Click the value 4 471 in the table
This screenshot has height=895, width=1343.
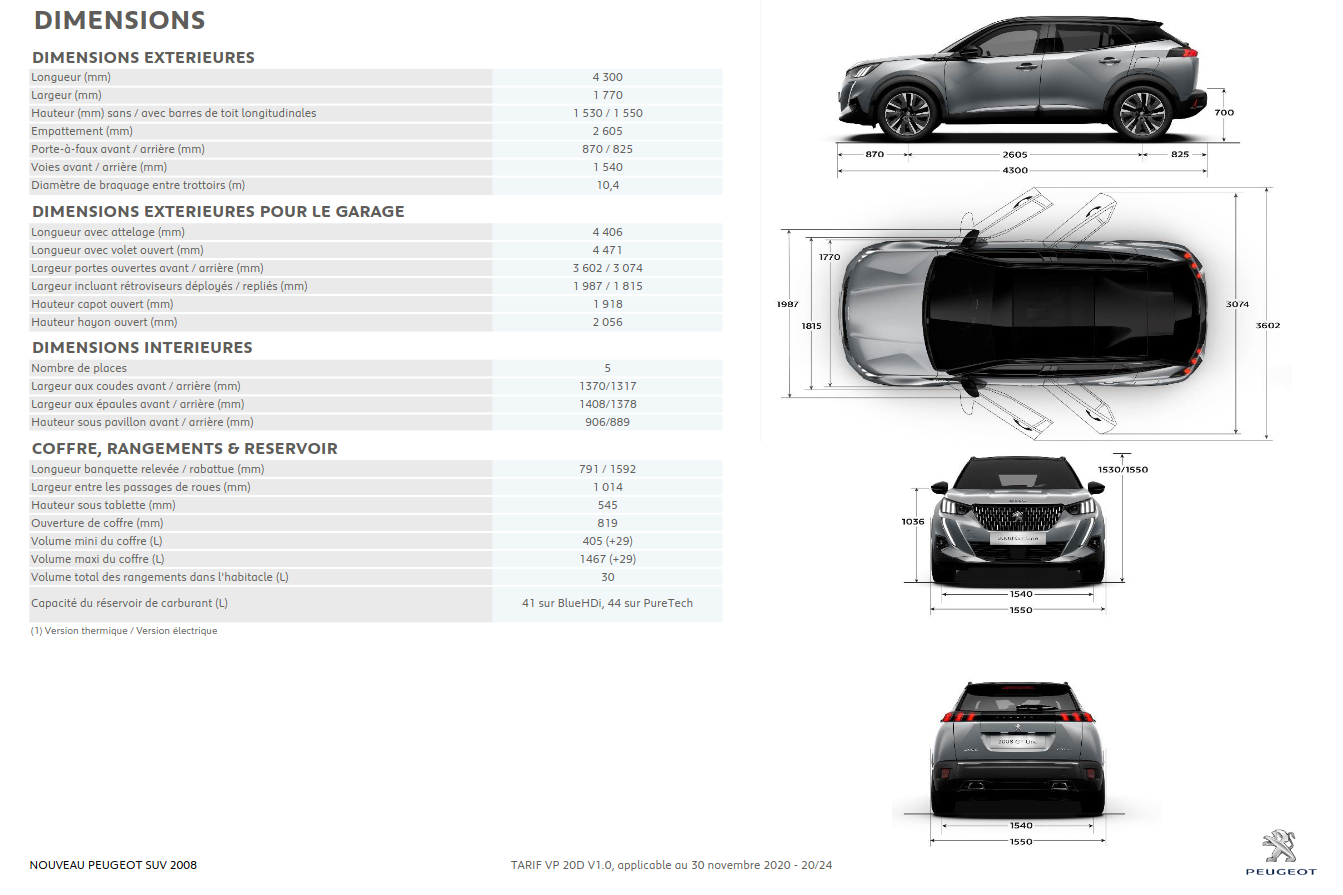[607, 250]
